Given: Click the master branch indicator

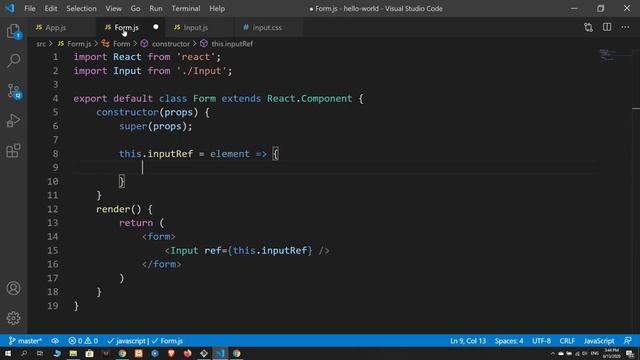Looking at the screenshot, I should pyautogui.click(x=25, y=341).
